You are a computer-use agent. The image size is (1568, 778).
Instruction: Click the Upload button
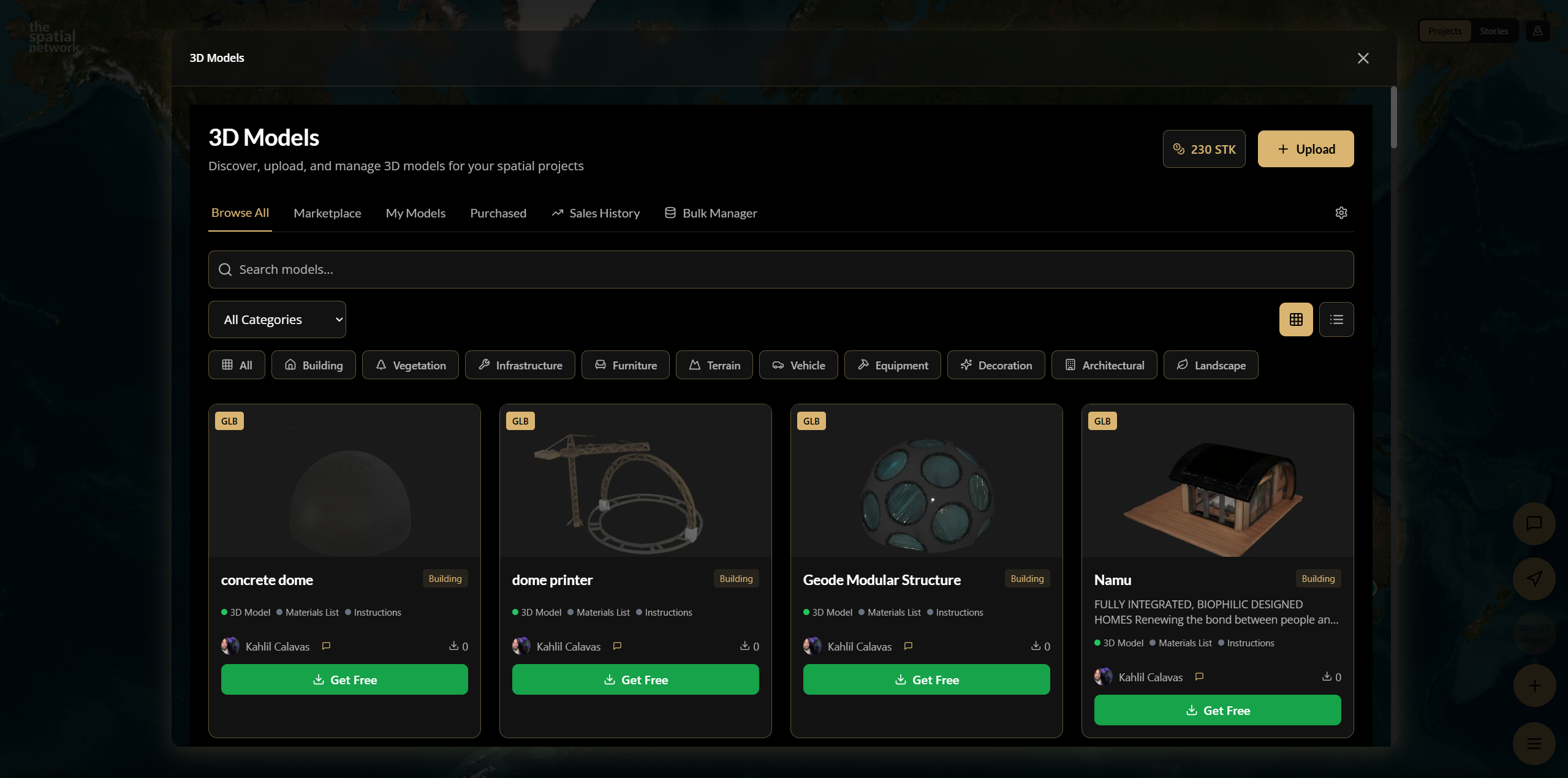pyautogui.click(x=1305, y=149)
